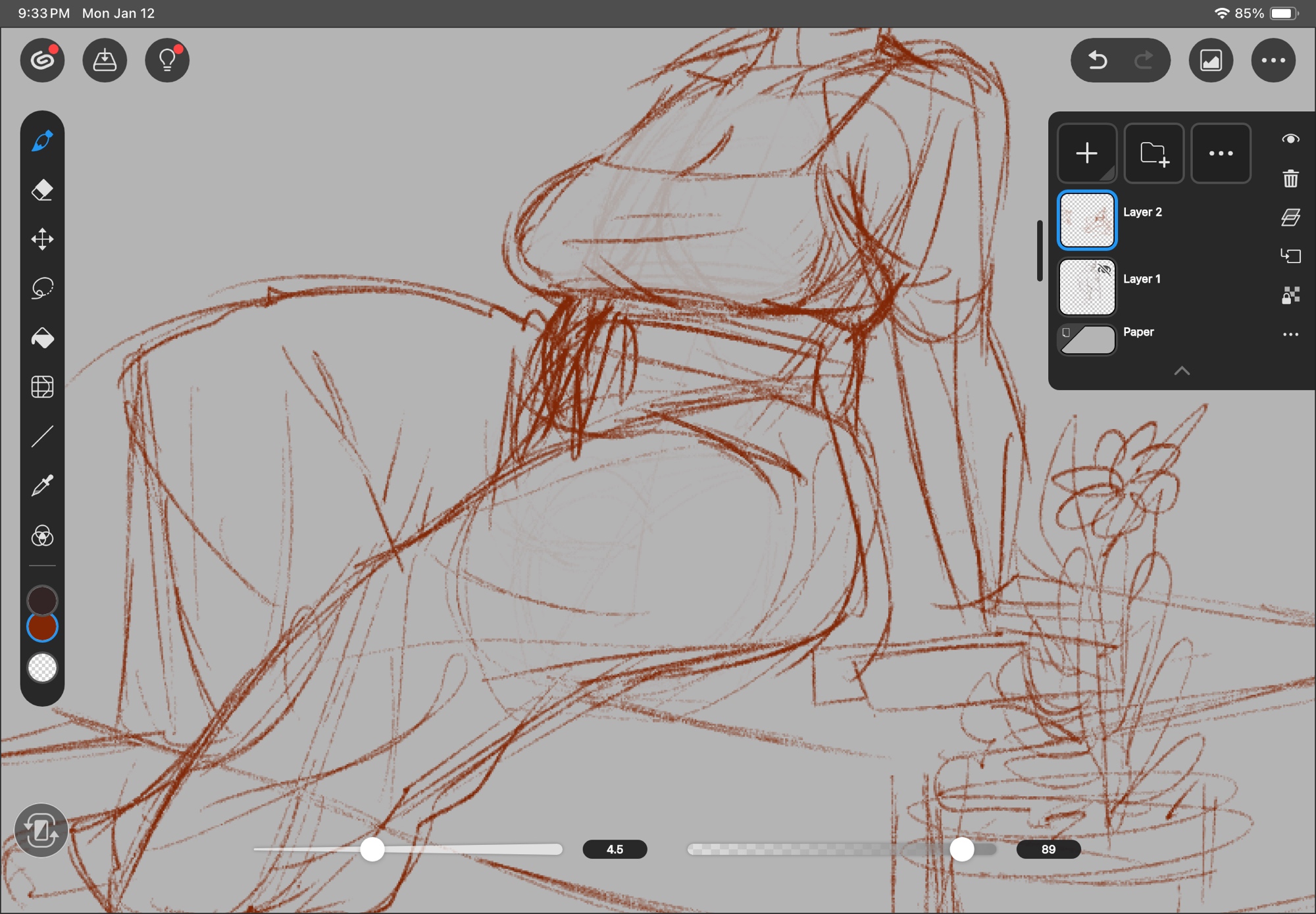Select Layer 1 thumbnail

pyautogui.click(x=1086, y=288)
